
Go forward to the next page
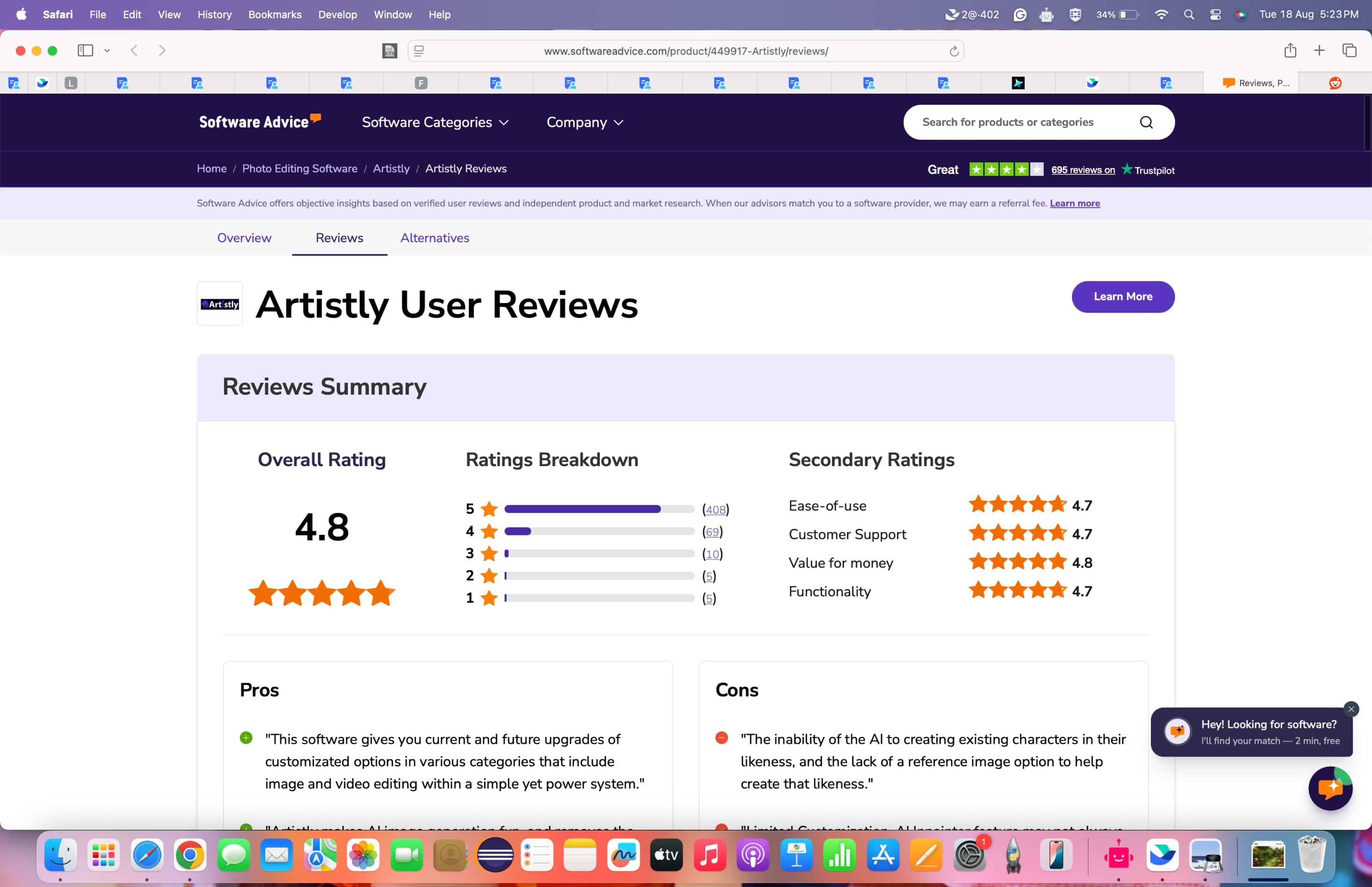coord(162,50)
